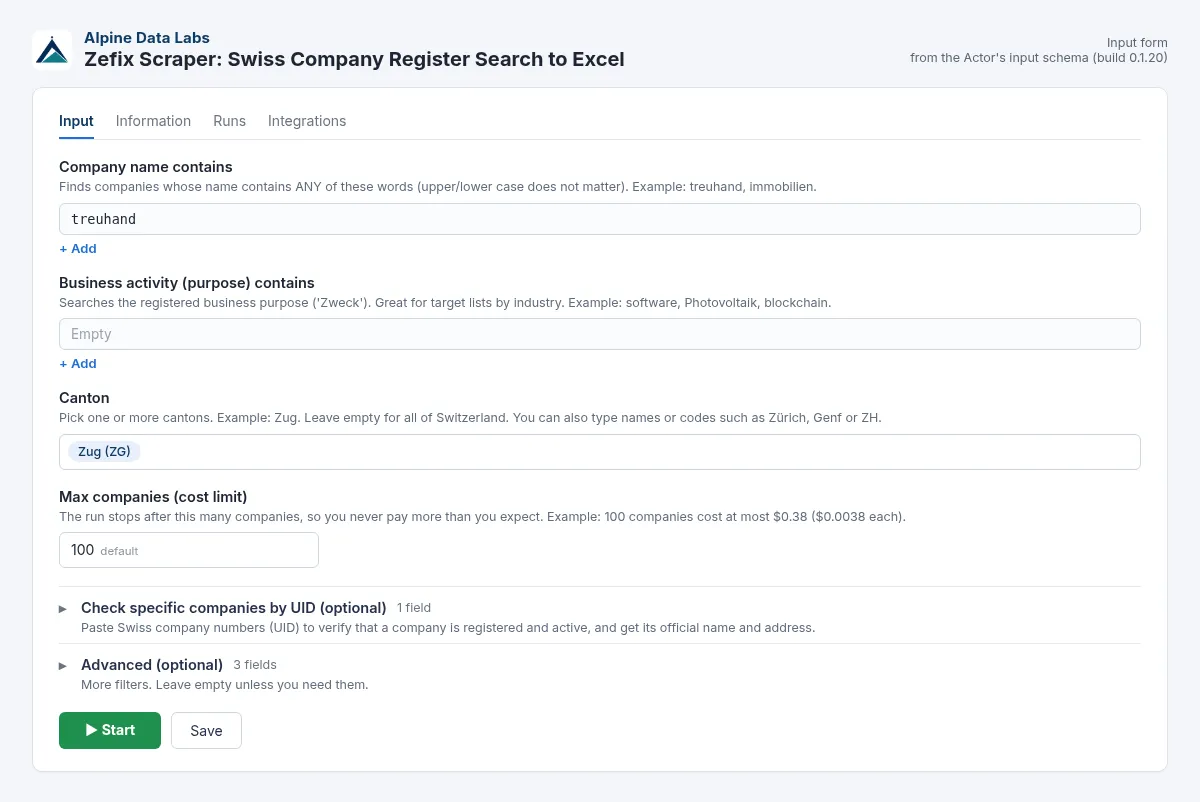Click the 'Business activity (purpose) contains' label
The image size is (1200, 802).
[x=187, y=282]
